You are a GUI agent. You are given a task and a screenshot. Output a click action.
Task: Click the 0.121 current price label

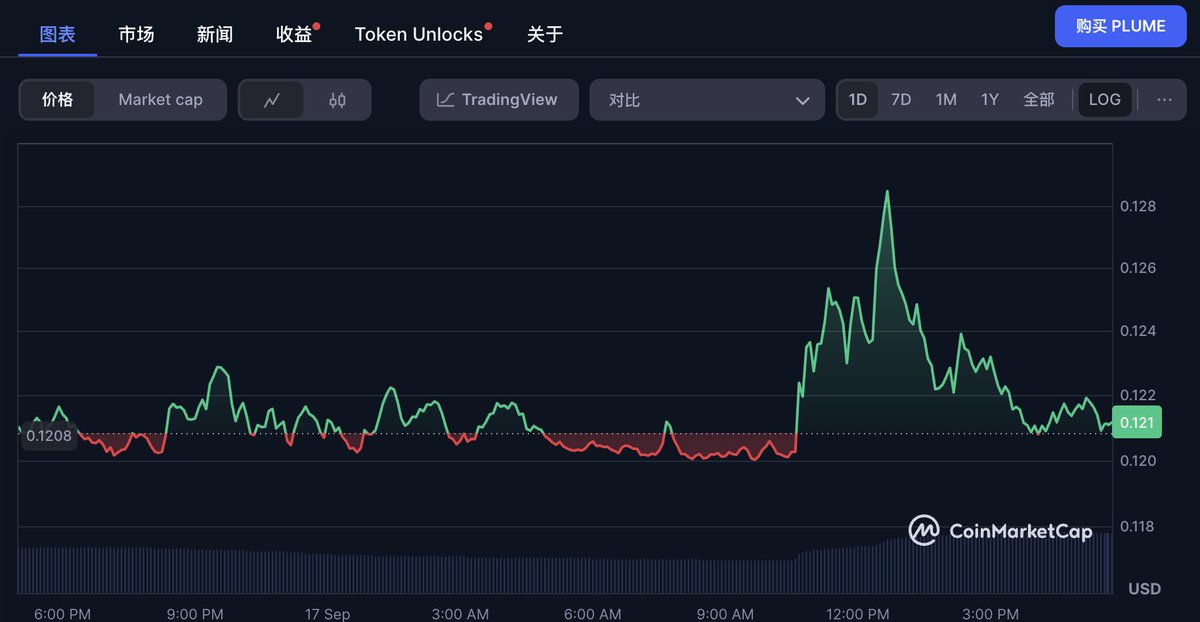click(1136, 423)
